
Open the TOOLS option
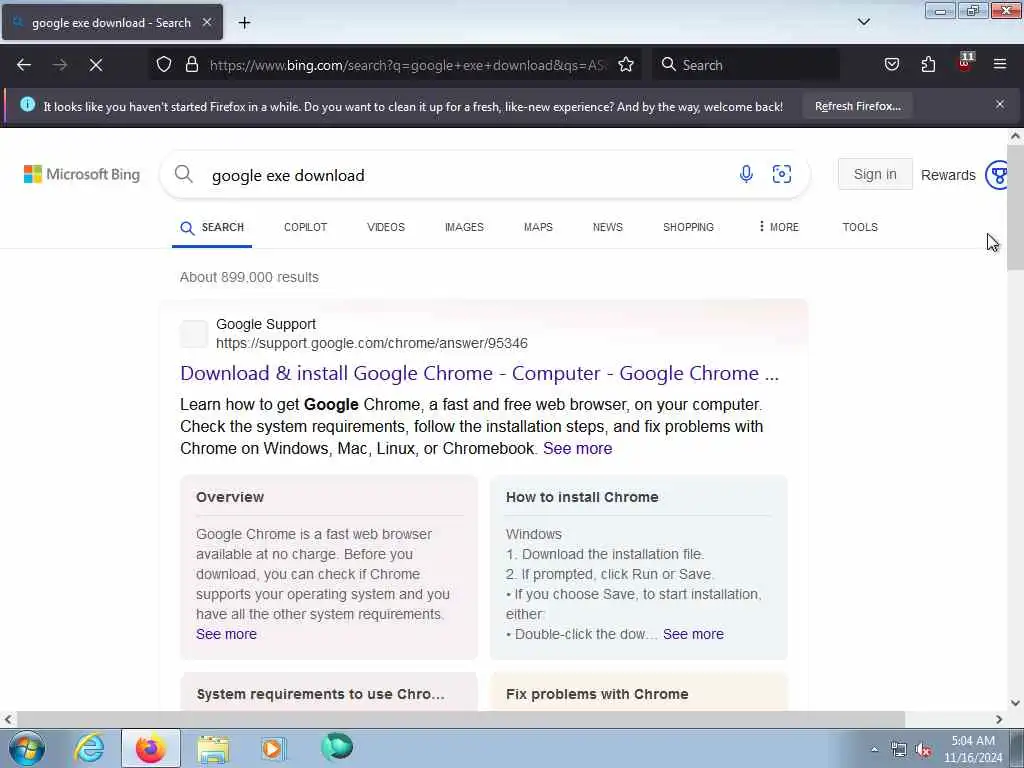click(x=859, y=227)
